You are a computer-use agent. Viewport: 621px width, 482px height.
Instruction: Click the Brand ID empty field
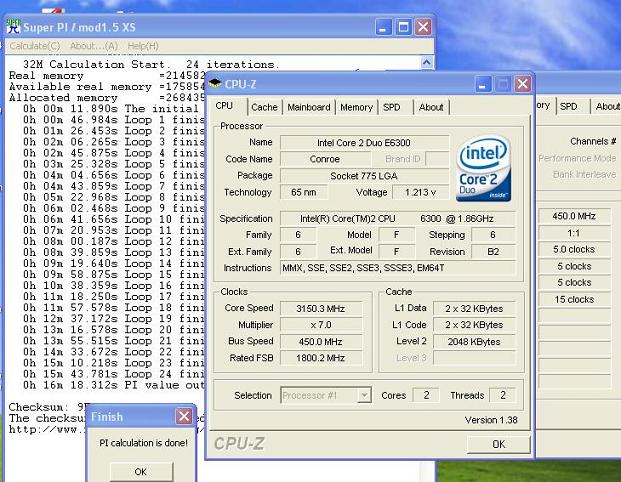point(437,159)
